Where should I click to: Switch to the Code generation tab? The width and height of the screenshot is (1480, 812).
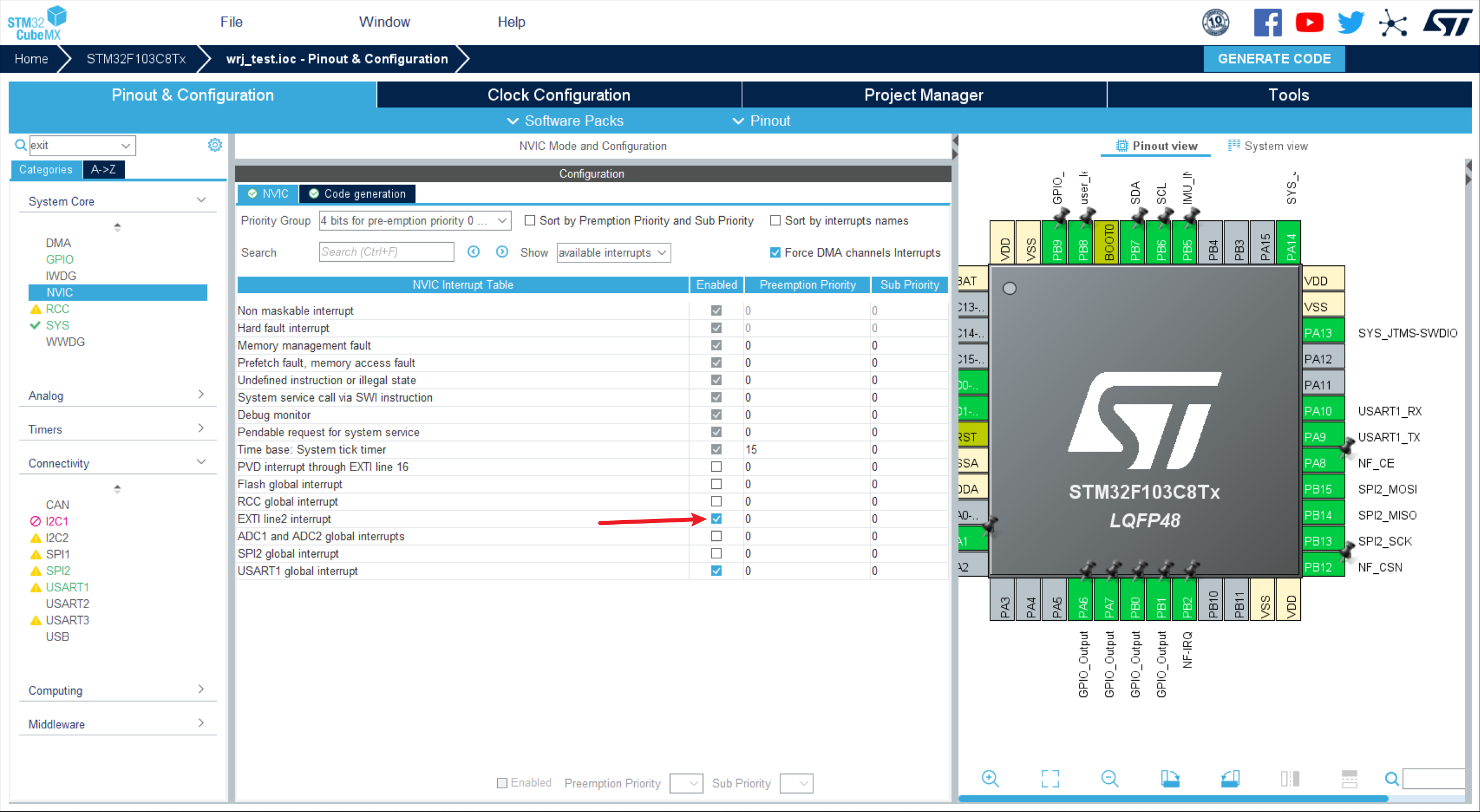click(x=357, y=194)
